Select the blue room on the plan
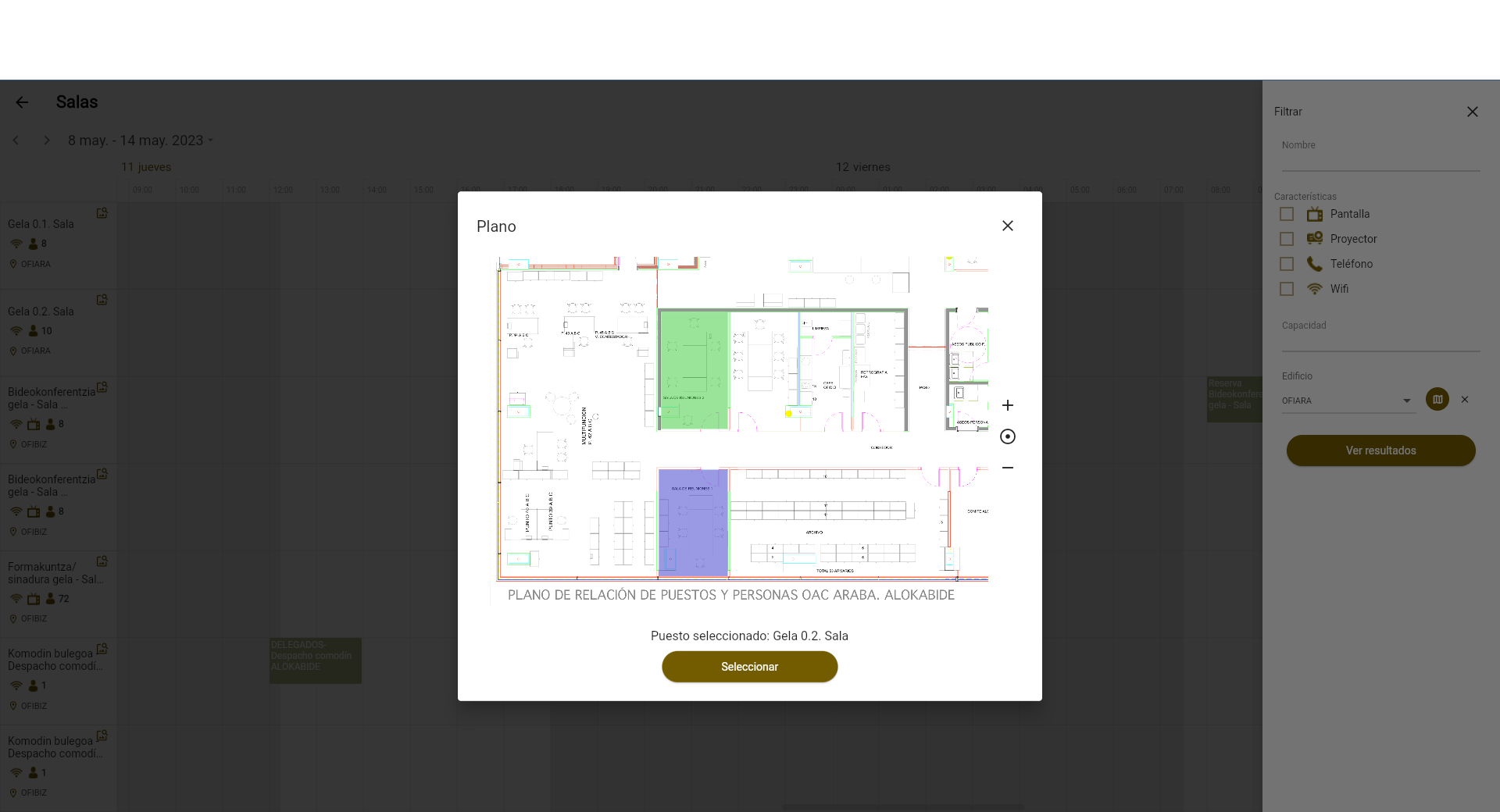1500x812 pixels. [x=693, y=522]
